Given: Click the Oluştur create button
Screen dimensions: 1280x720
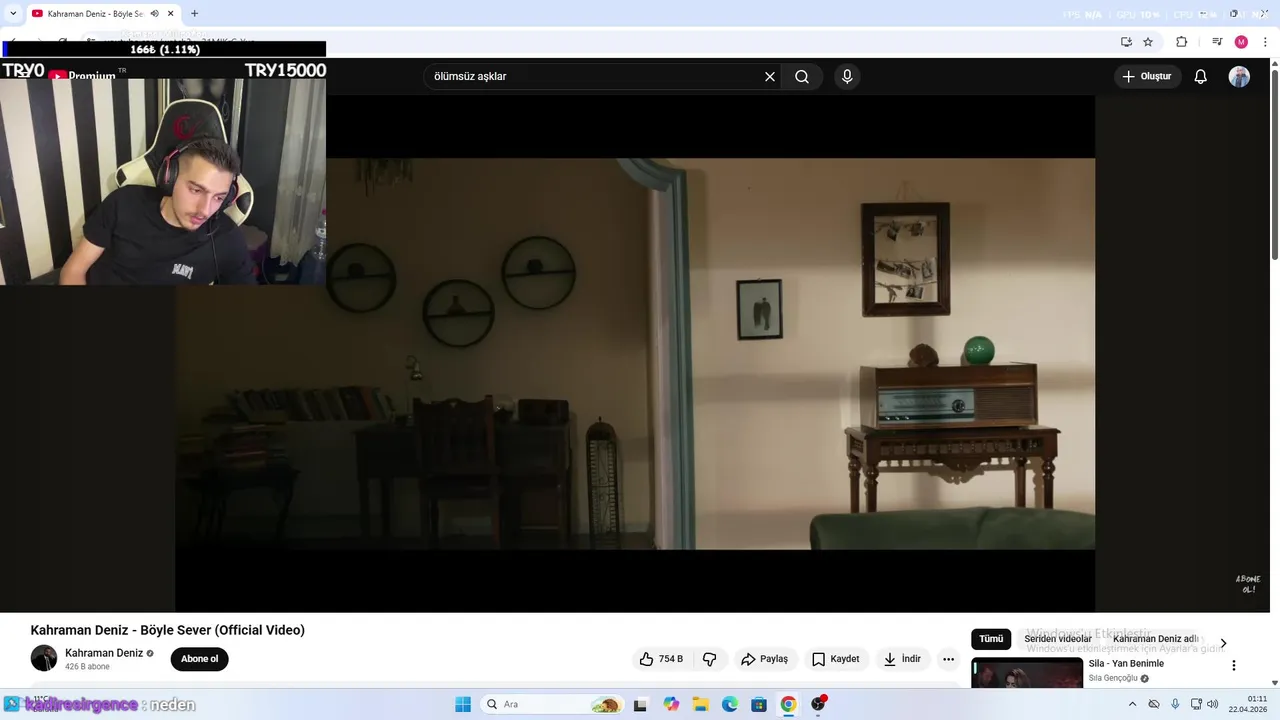Looking at the screenshot, I should click(1147, 77).
